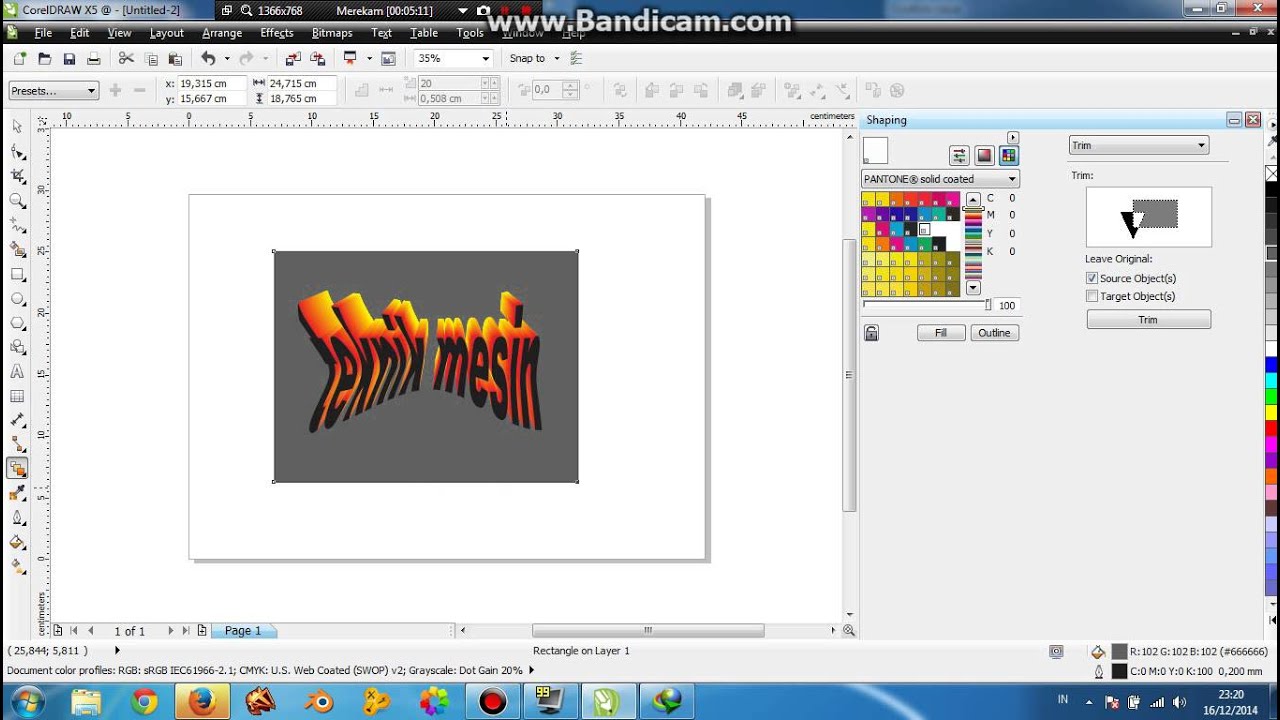
Task: Click the width field 24,715 cm
Action: 302,84
